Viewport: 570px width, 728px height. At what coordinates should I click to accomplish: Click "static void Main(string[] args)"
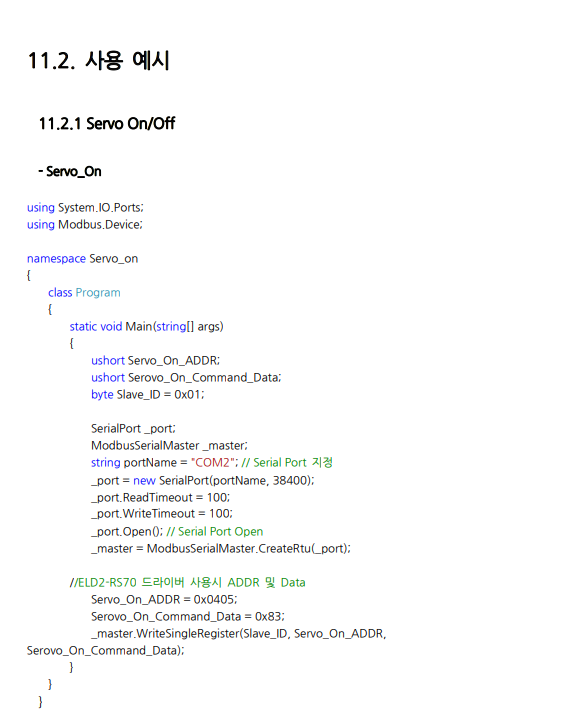(x=147, y=326)
